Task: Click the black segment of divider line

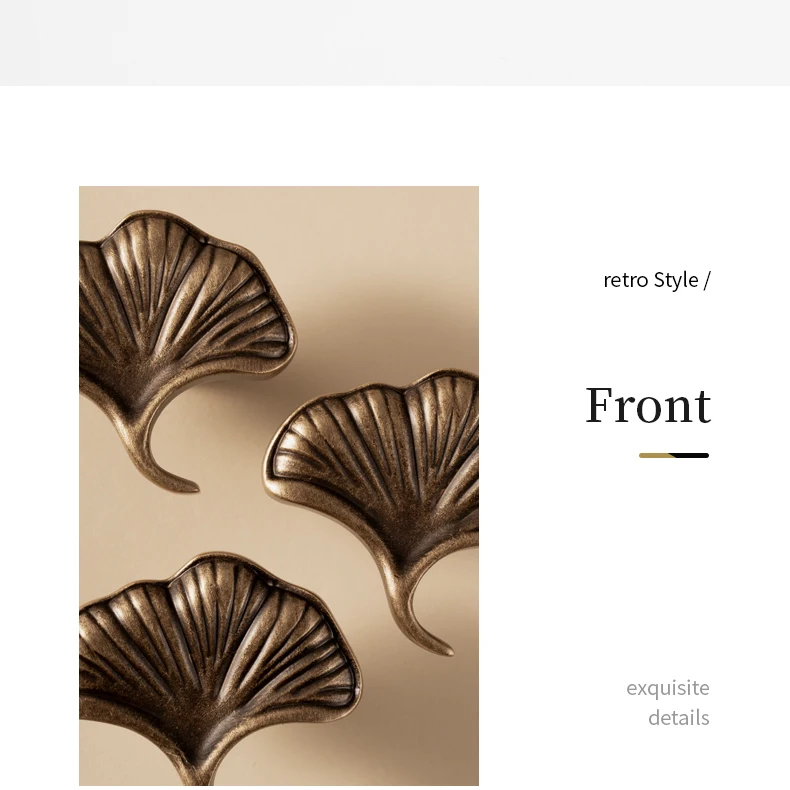Action: (x=691, y=455)
